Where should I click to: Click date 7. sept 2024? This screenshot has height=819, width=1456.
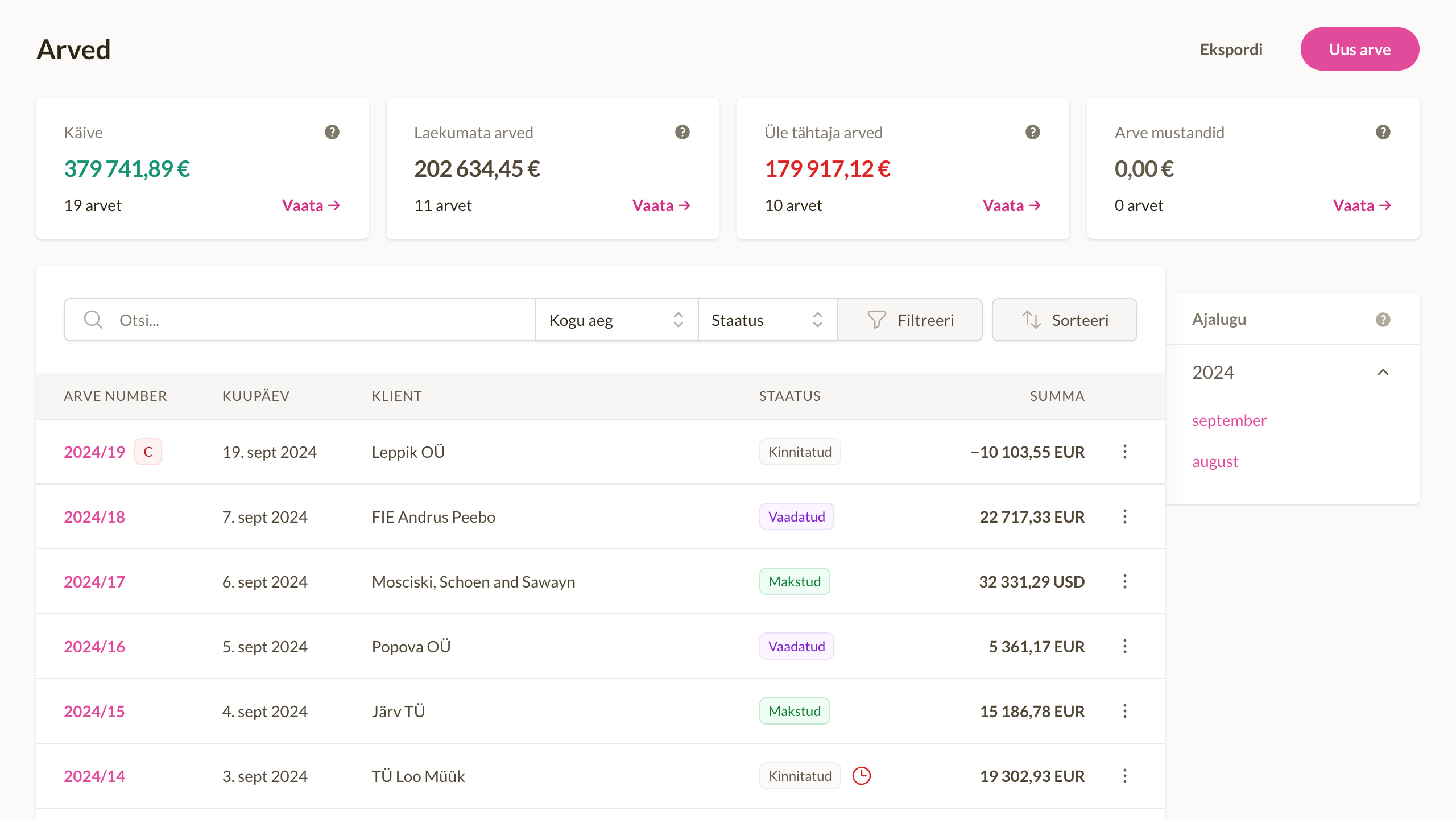click(265, 517)
